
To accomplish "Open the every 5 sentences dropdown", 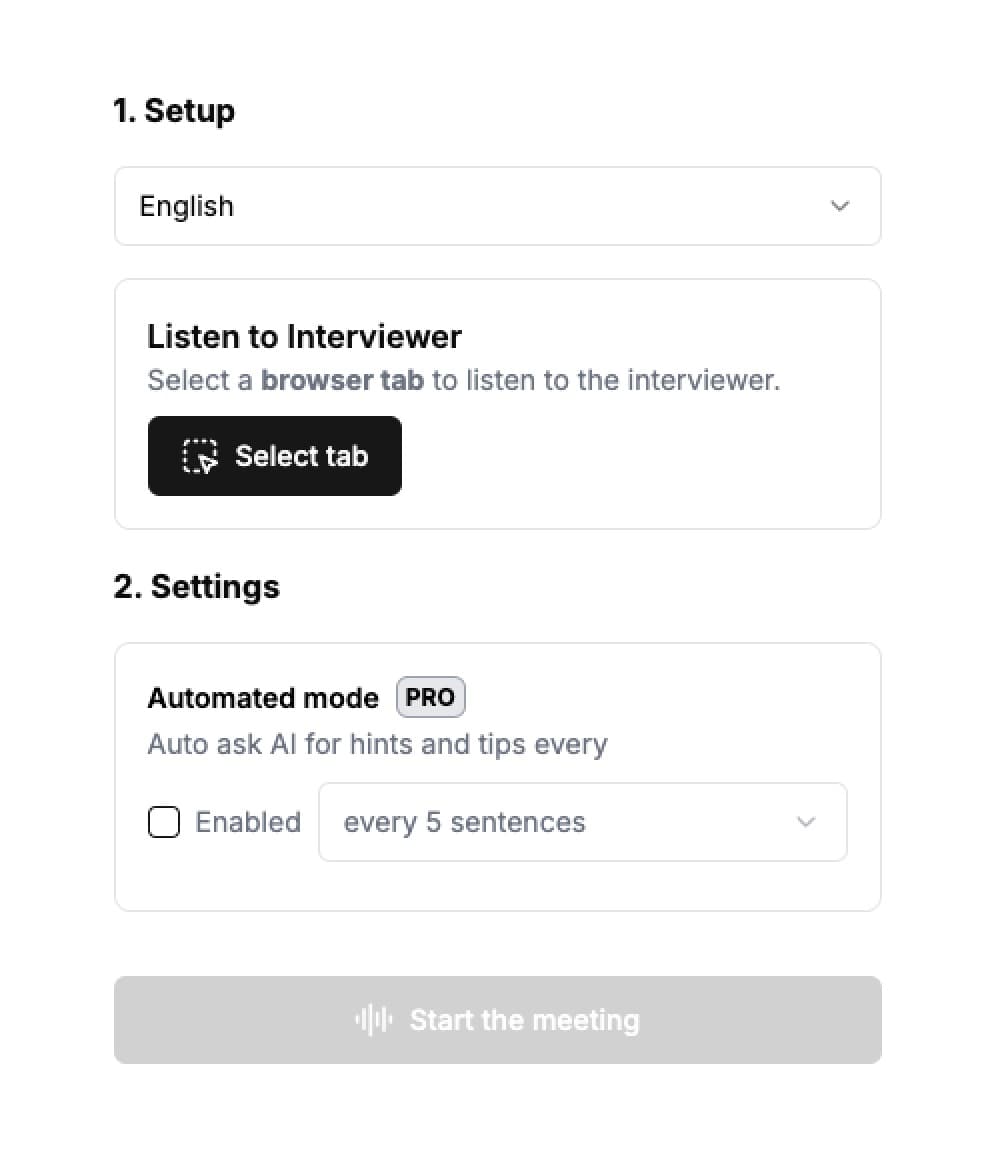I will 583,822.
